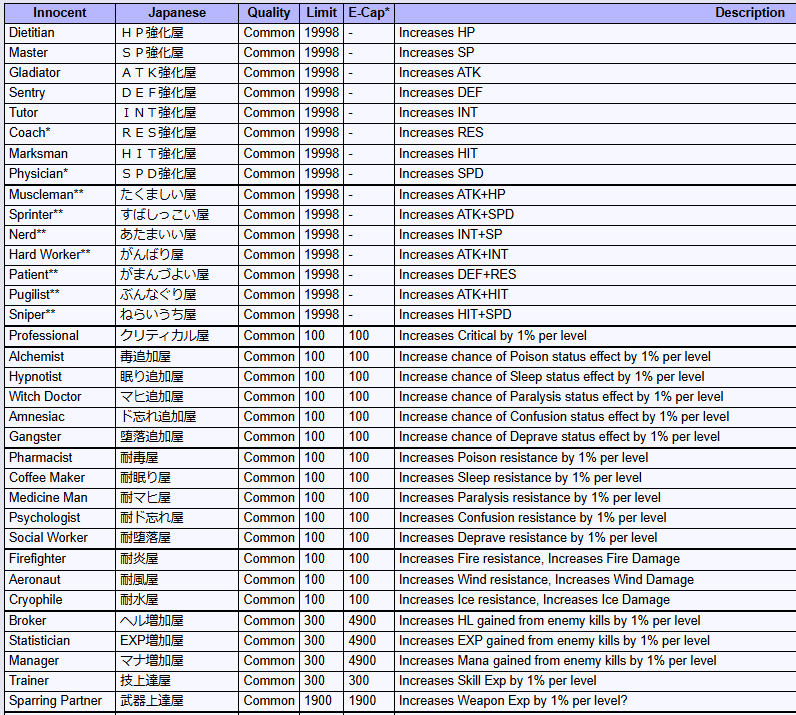Select the Confusion status effect description
Image resolution: width=796 pixels, height=715 pixels.
click(x=564, y=417)
